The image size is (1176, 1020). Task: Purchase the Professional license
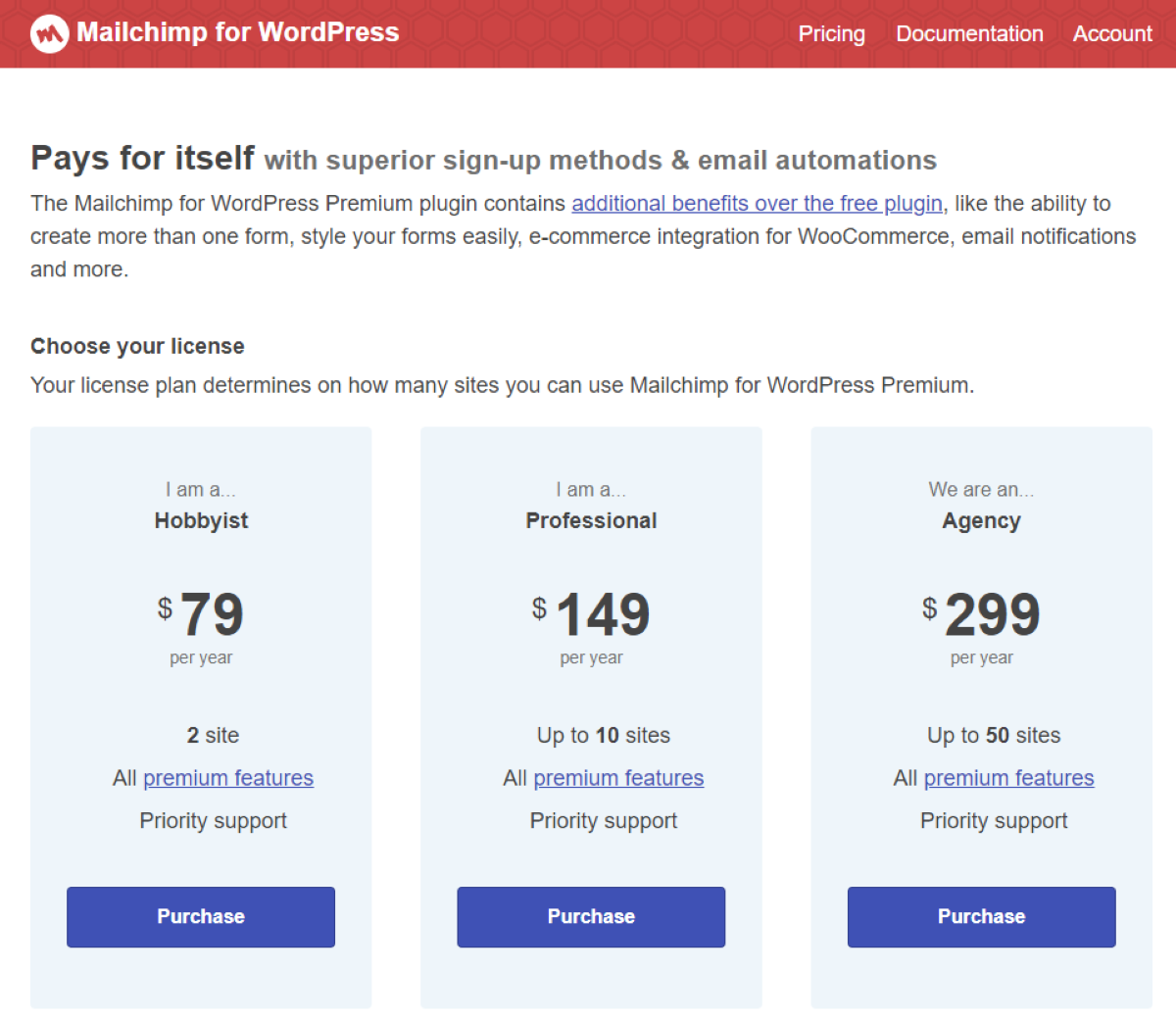(591, 917)
